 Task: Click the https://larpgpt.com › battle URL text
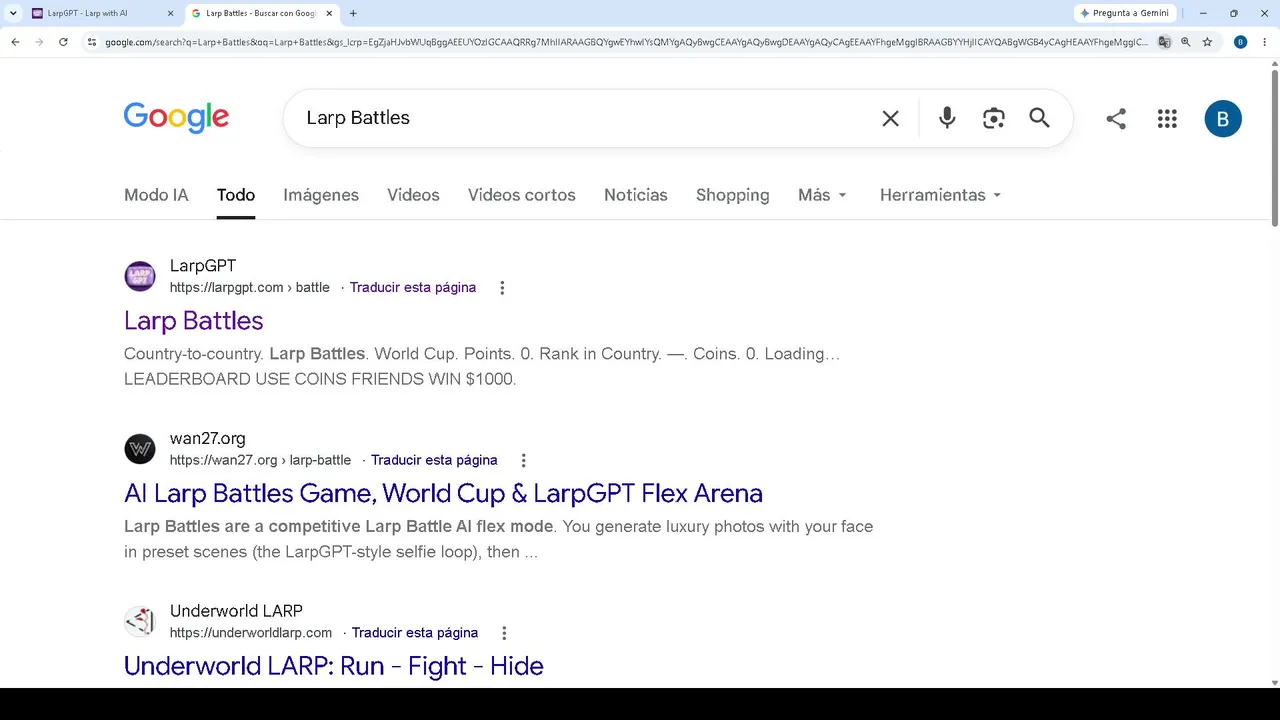(249, 288)
